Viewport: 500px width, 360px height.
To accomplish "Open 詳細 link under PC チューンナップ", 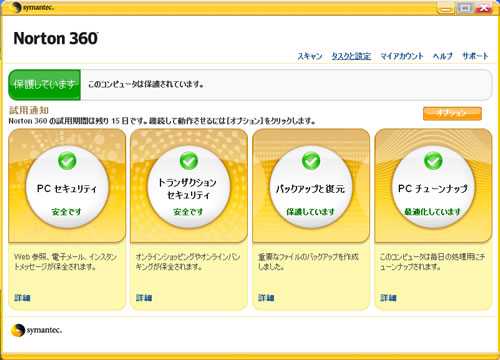I will (x=388, y=298).
